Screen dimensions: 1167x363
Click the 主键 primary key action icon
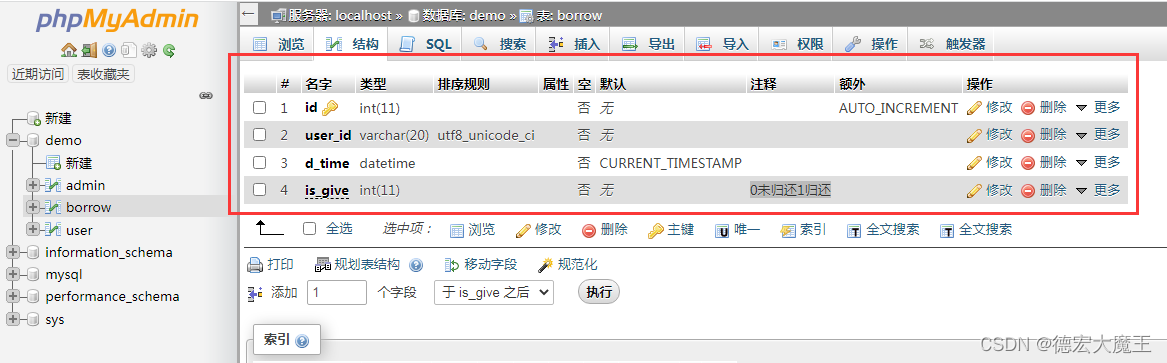tap(655, 231)
